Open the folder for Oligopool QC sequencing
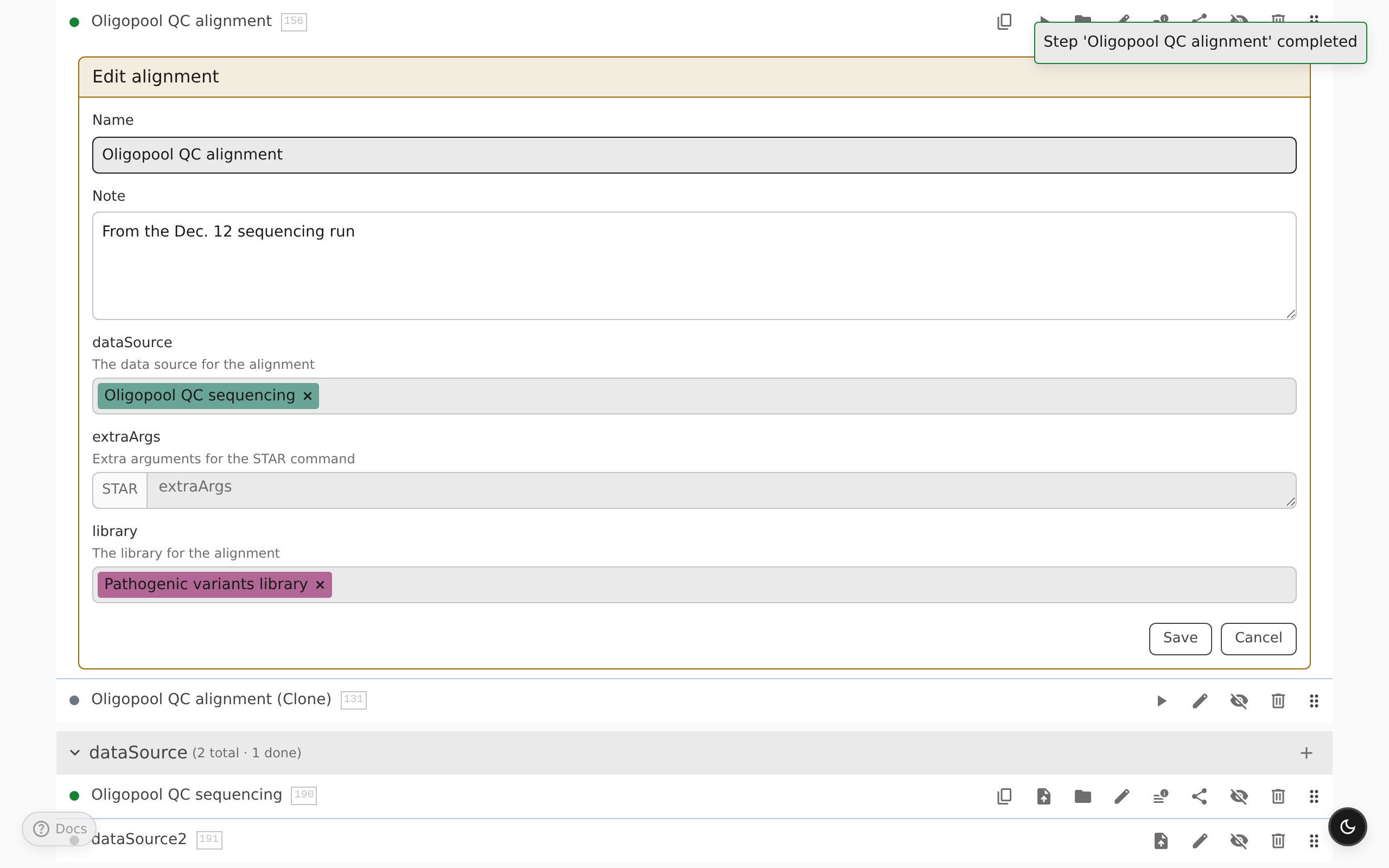 [x=1083, y=796]
